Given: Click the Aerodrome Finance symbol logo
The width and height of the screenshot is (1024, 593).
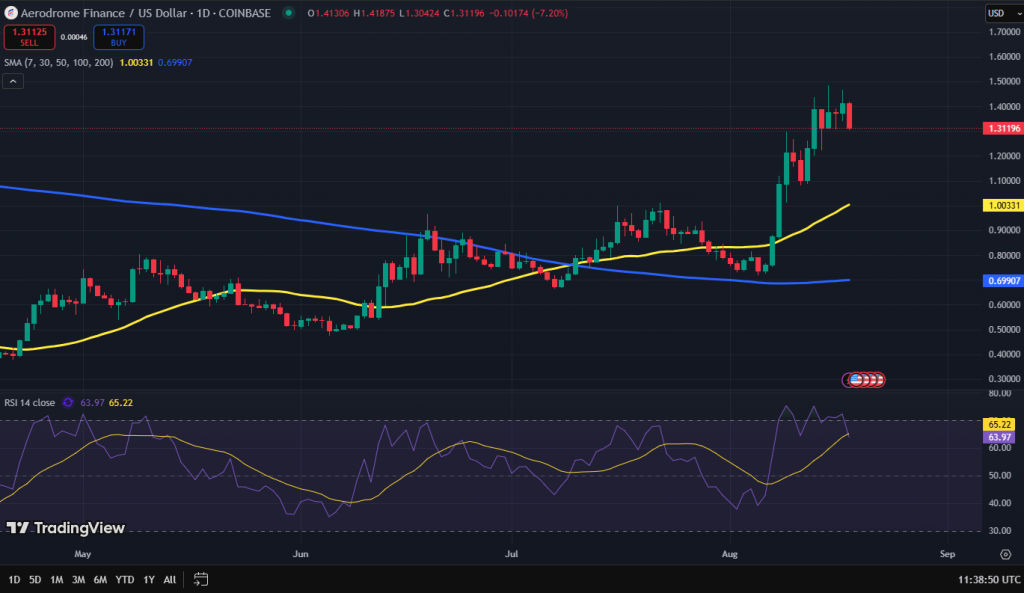Looking at the screenshot, I should click(x=10, y=13).
